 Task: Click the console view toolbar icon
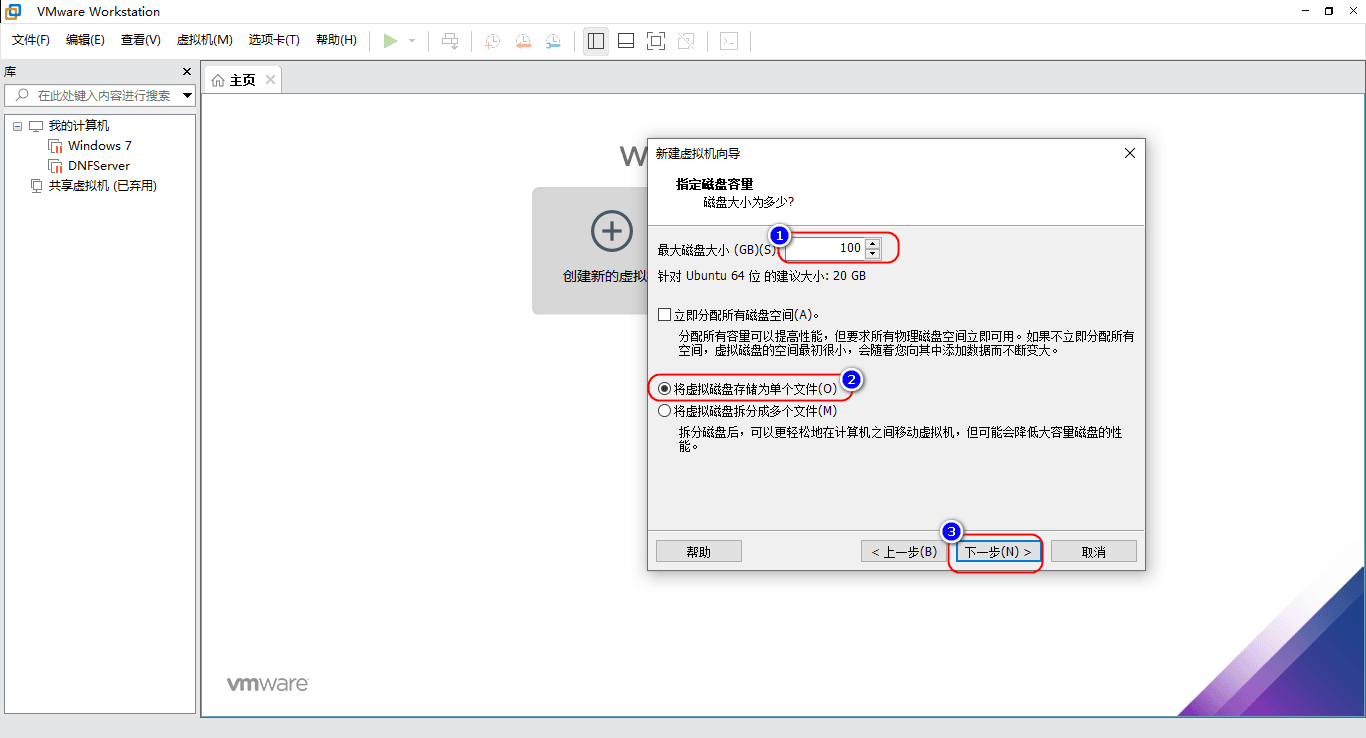click(730, 41)
